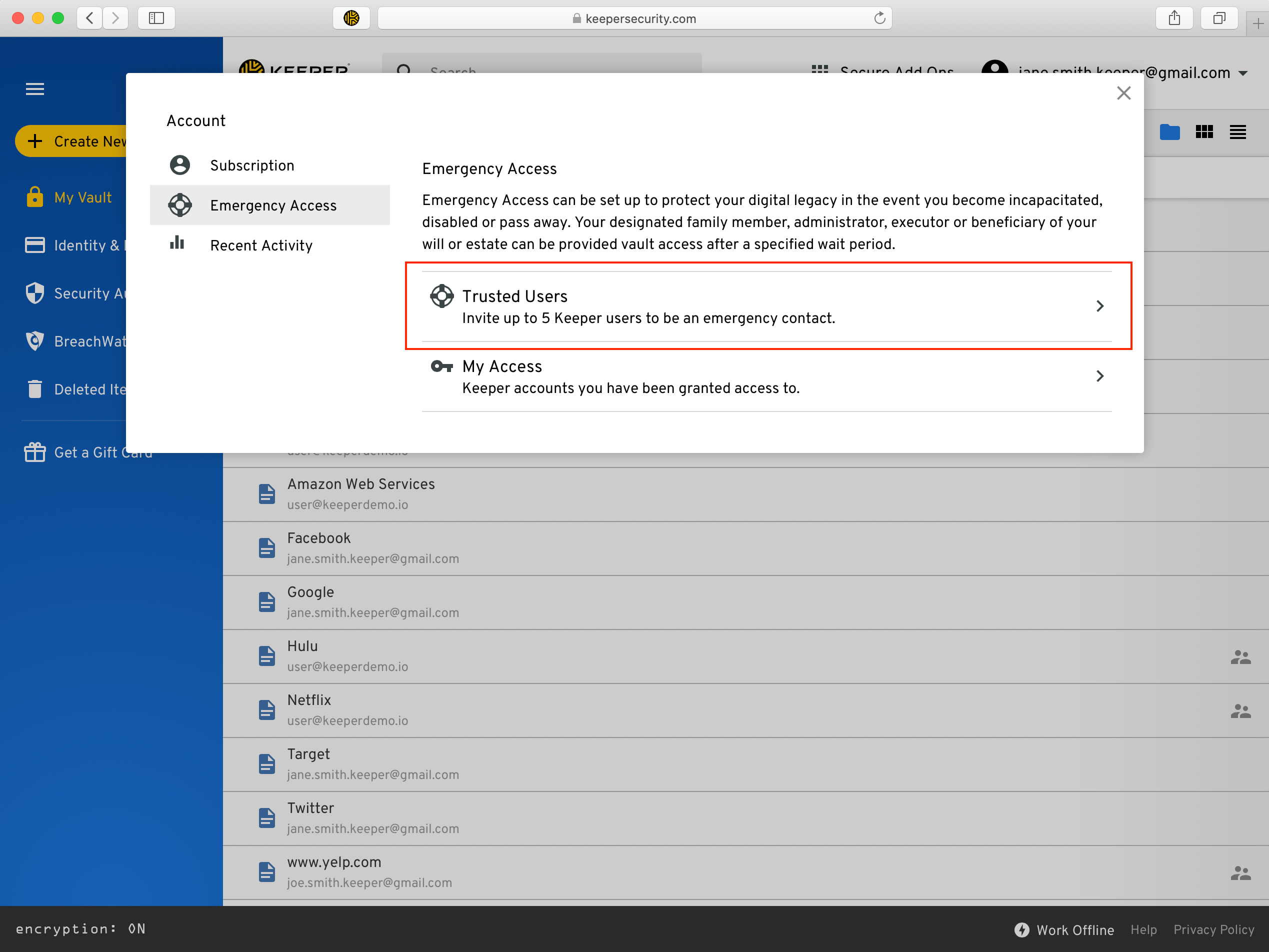Open the Netflix record
This screenshot has height=952, width=1269.
coord(746,710)
